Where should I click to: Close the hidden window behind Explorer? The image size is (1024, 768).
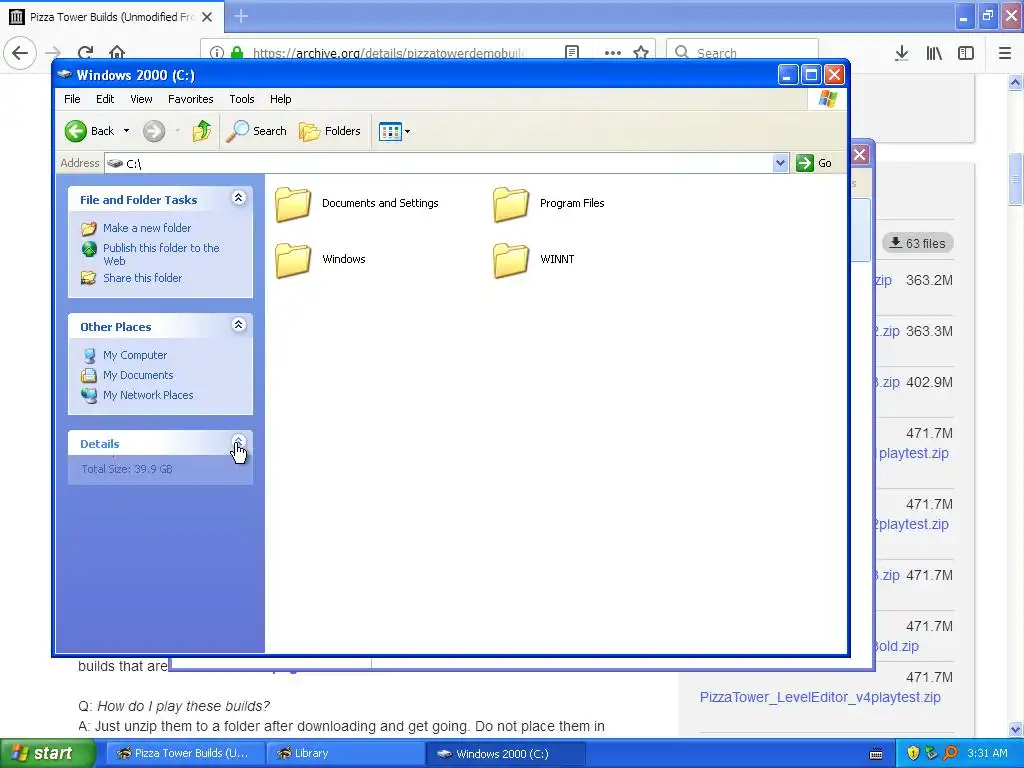point(860,155)
